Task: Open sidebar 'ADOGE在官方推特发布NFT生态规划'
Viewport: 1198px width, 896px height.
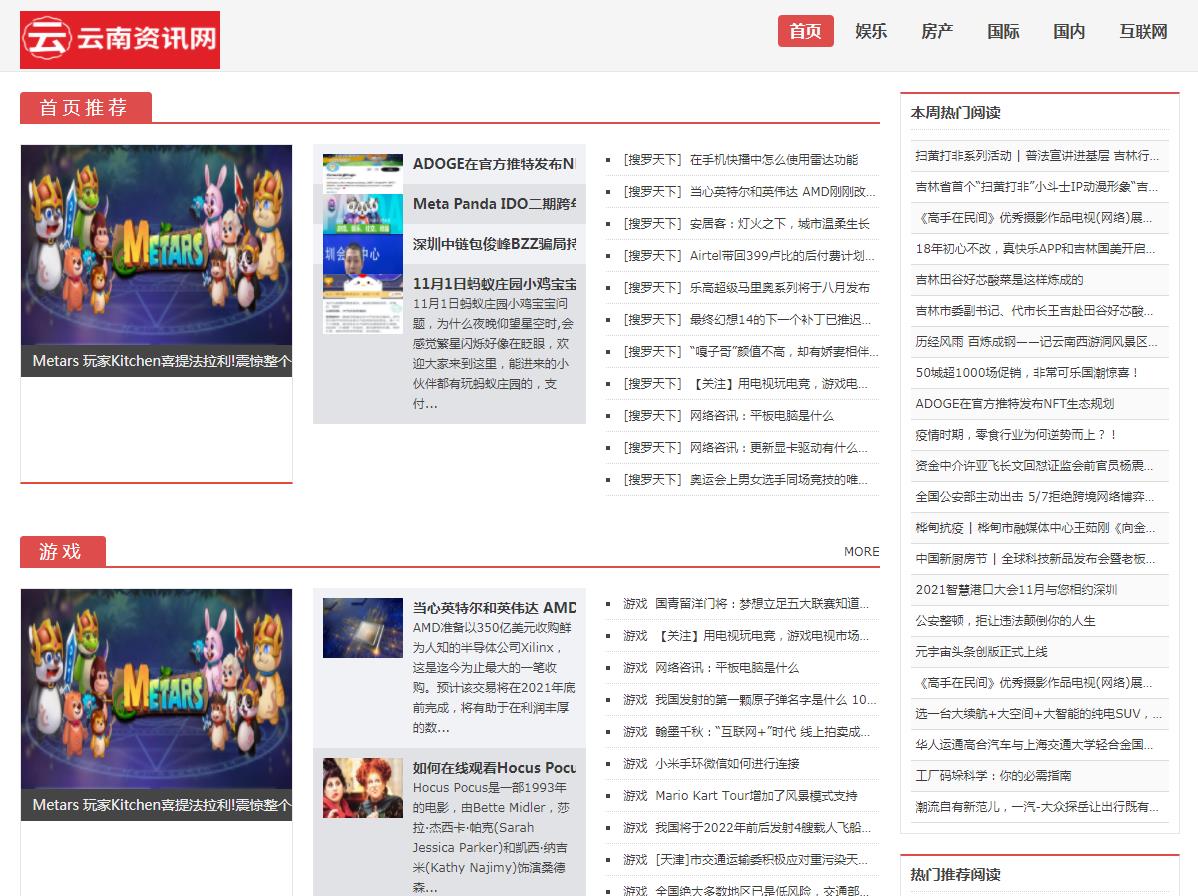Action: click(1015, 403)
